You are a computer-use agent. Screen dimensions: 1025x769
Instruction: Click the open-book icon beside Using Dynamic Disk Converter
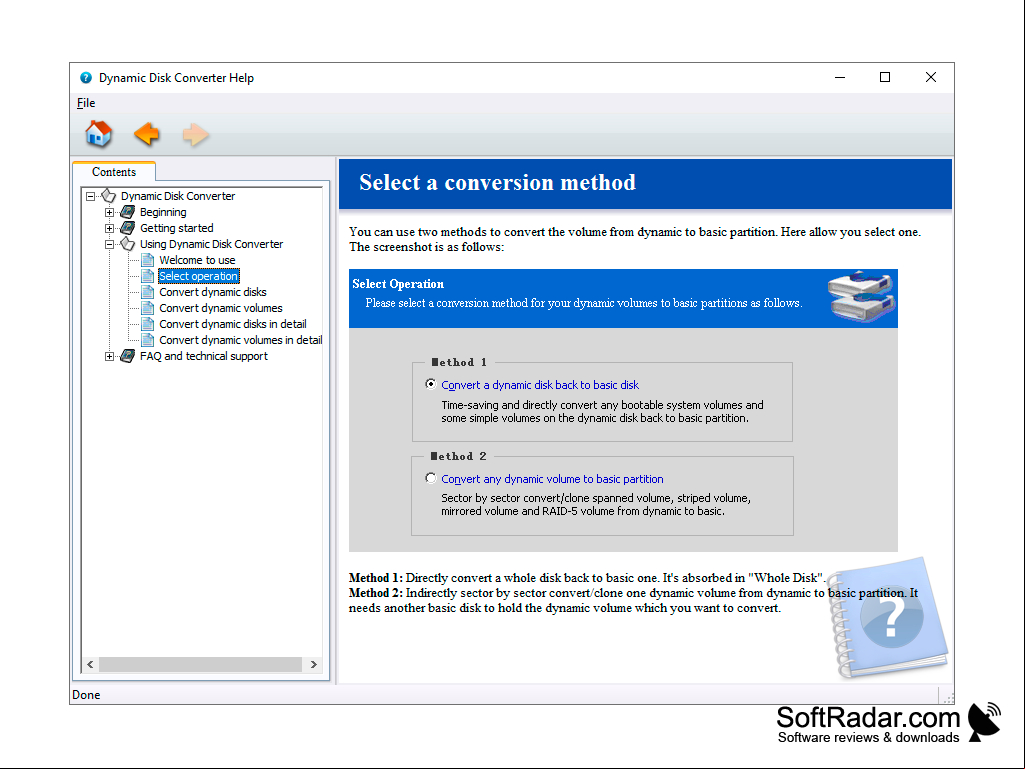pos(127,244)
